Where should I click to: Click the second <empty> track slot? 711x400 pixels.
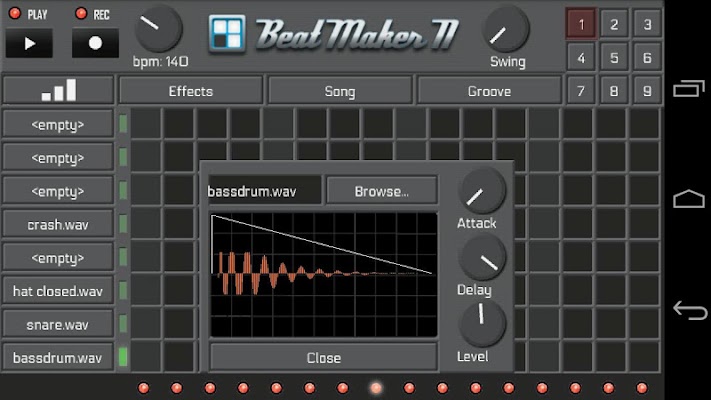pyautogui.click(x=58, y=157)
